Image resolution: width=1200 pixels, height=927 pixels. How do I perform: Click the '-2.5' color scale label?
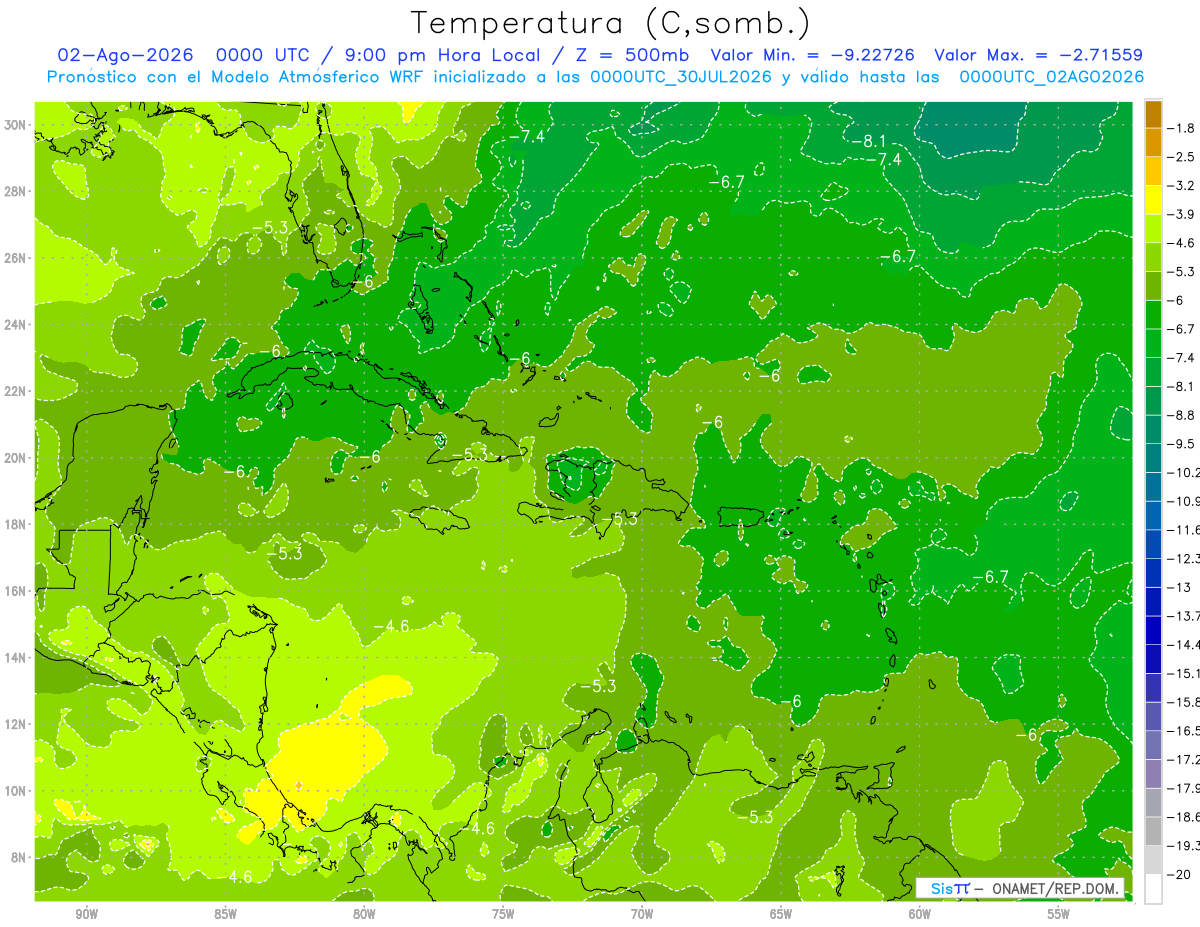click(x=1181, y=157)
